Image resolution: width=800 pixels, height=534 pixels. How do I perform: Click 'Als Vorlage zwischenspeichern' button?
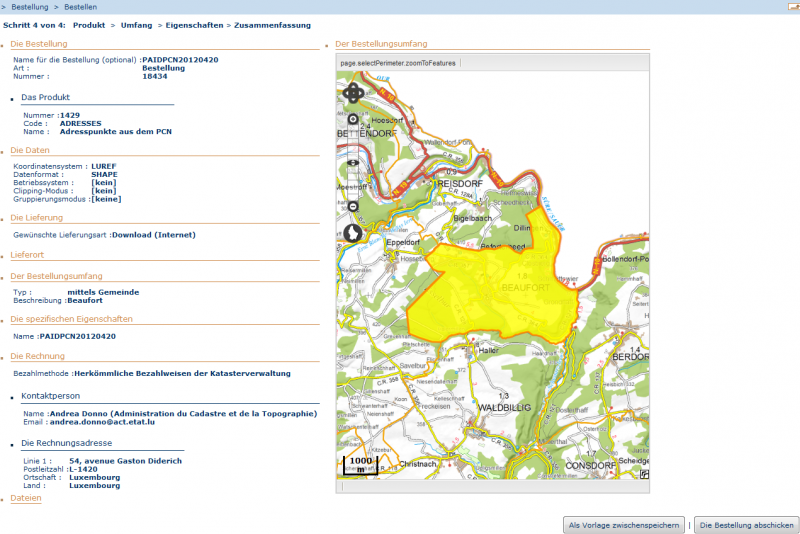(x=623, y=525)
